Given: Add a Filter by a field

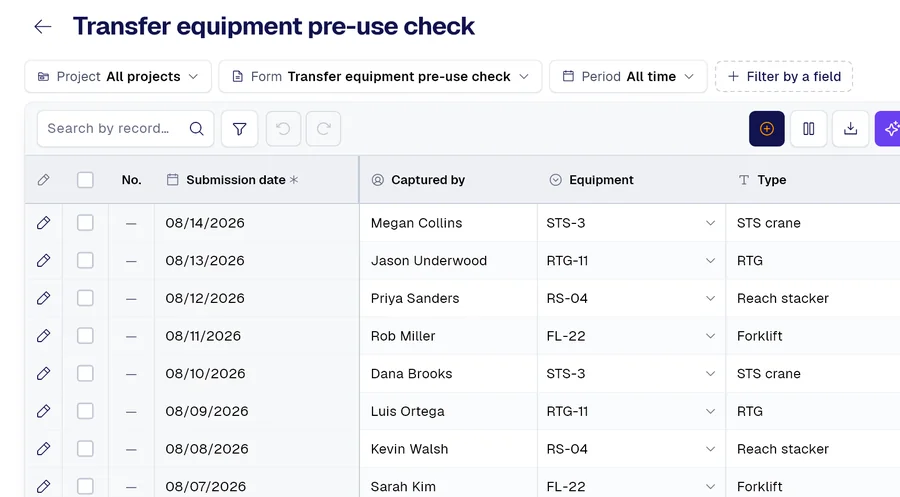Looking at the screenshot, I should 783,76.
